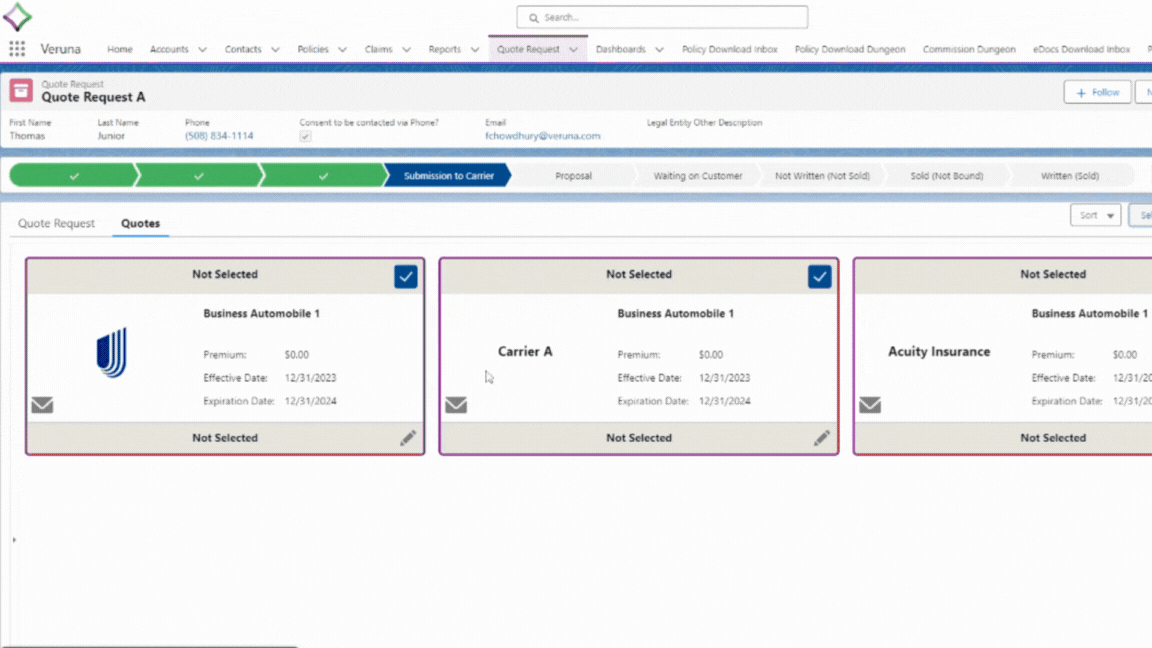Open the Policy Download Dungeon tab

click(x=850, y=49)
